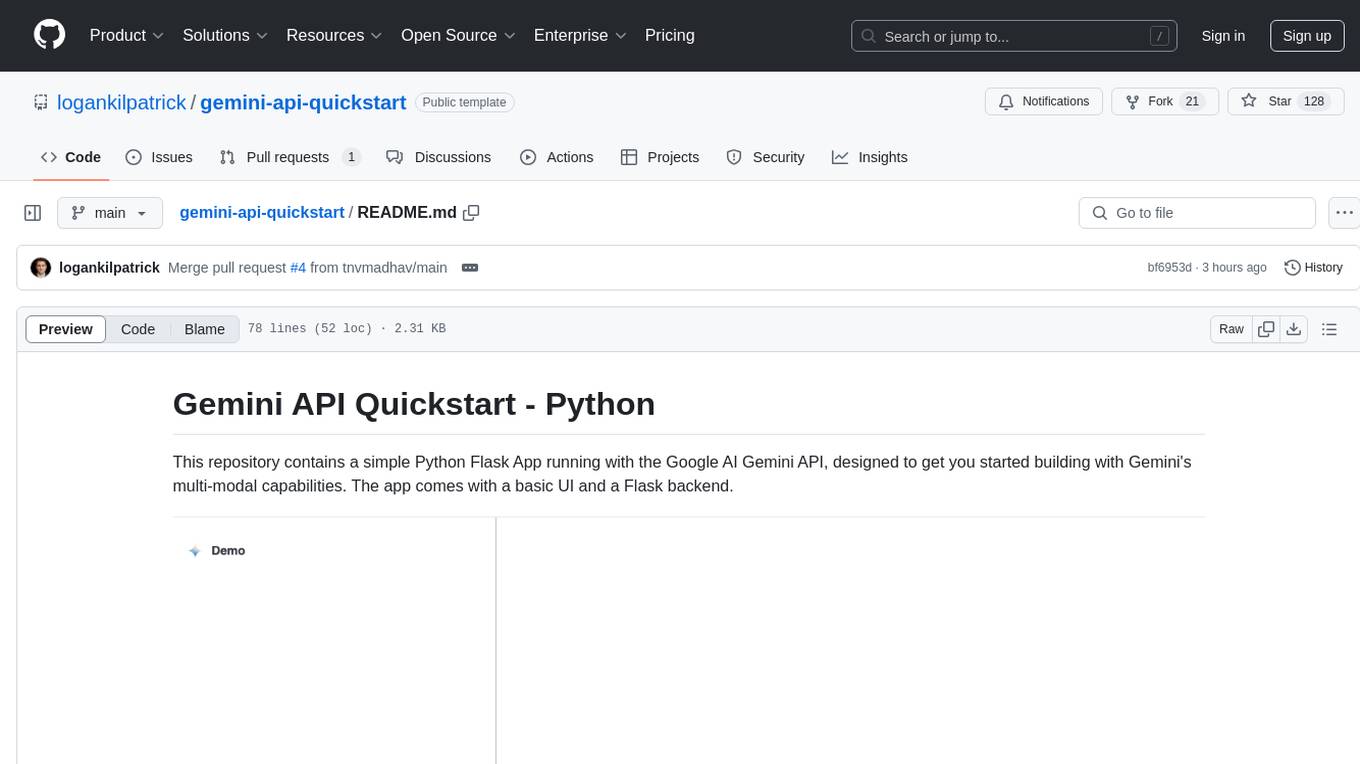
Task: Expand the Enterprise menu
Action: click(x=580, y=35)
